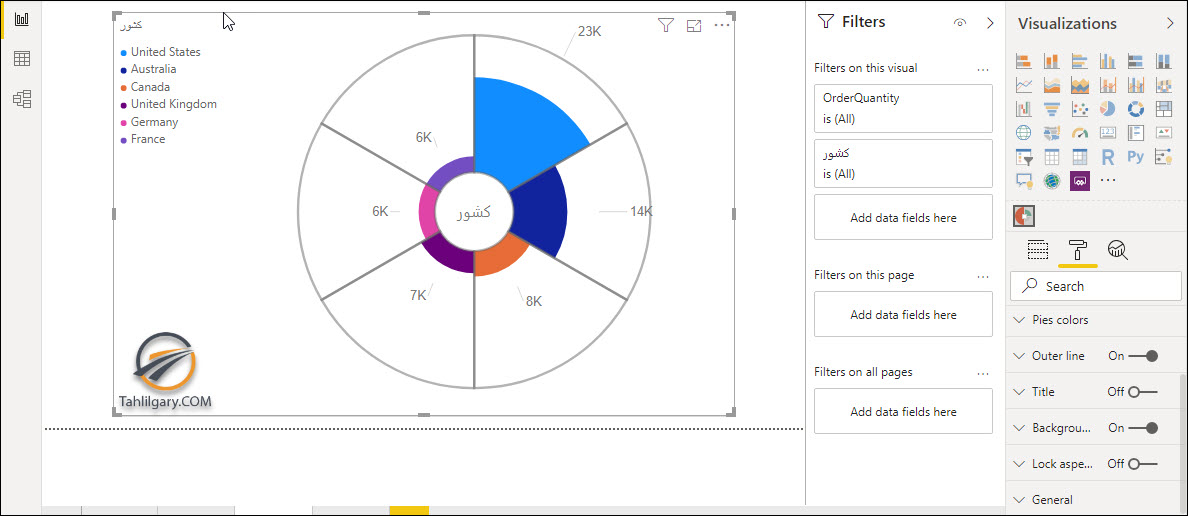The image size is (1188, 516).
Task: Click the visual's Focus mode icon
Action: pyautogui.click(x=693, y=26)
